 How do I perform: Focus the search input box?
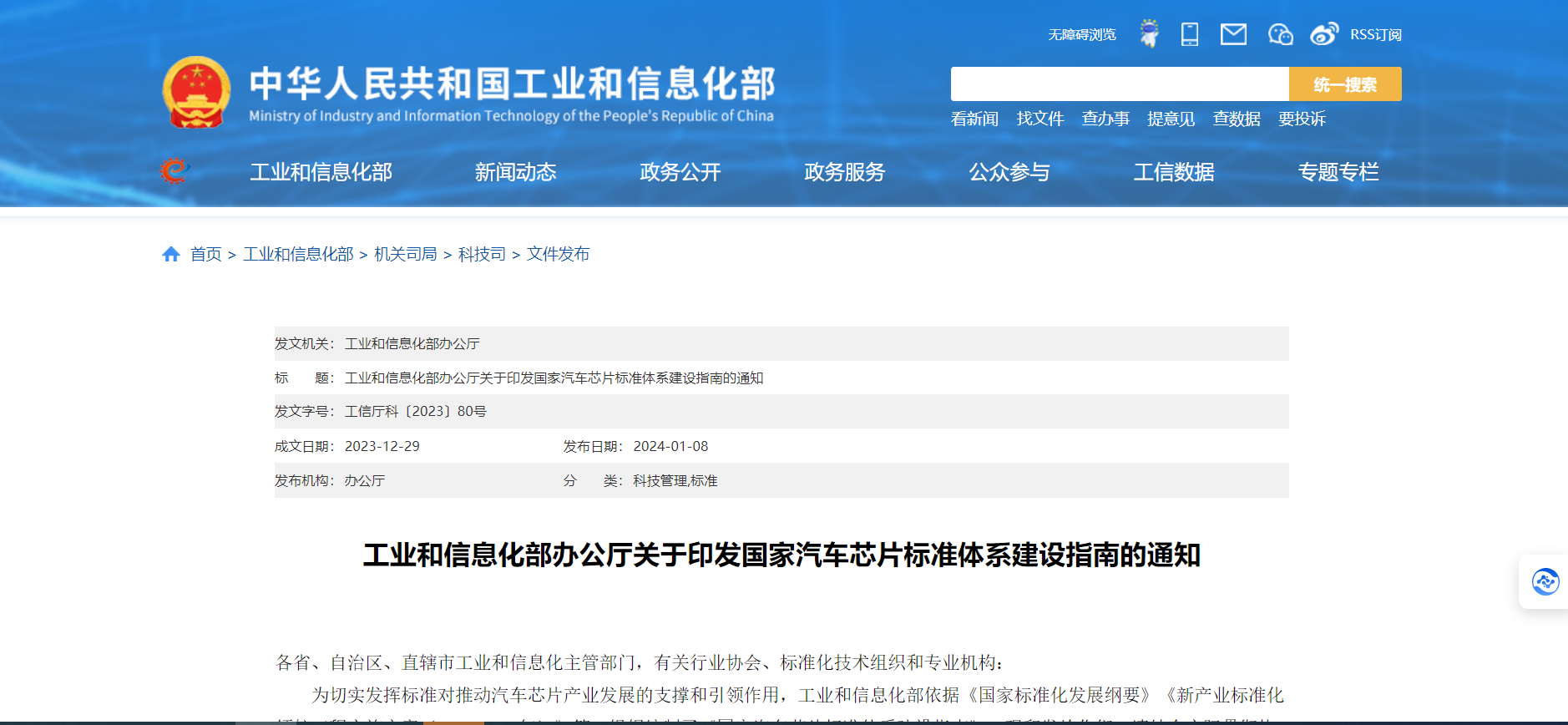(1120, 84)
